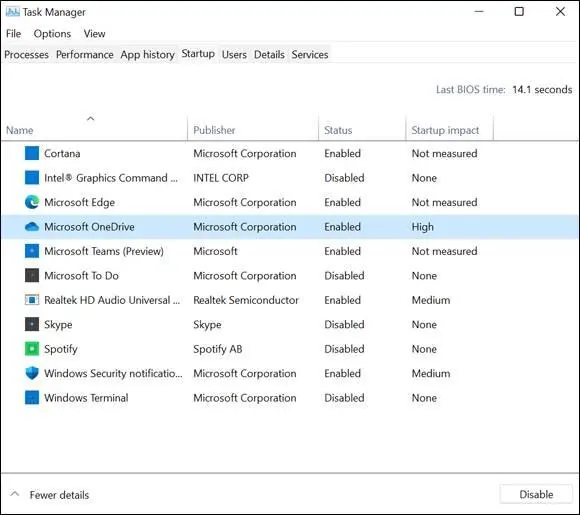Click the Microsoft OneDrive cloud icon
The image size is (580, 515).
pyautogui.click(x=32, y=226)
